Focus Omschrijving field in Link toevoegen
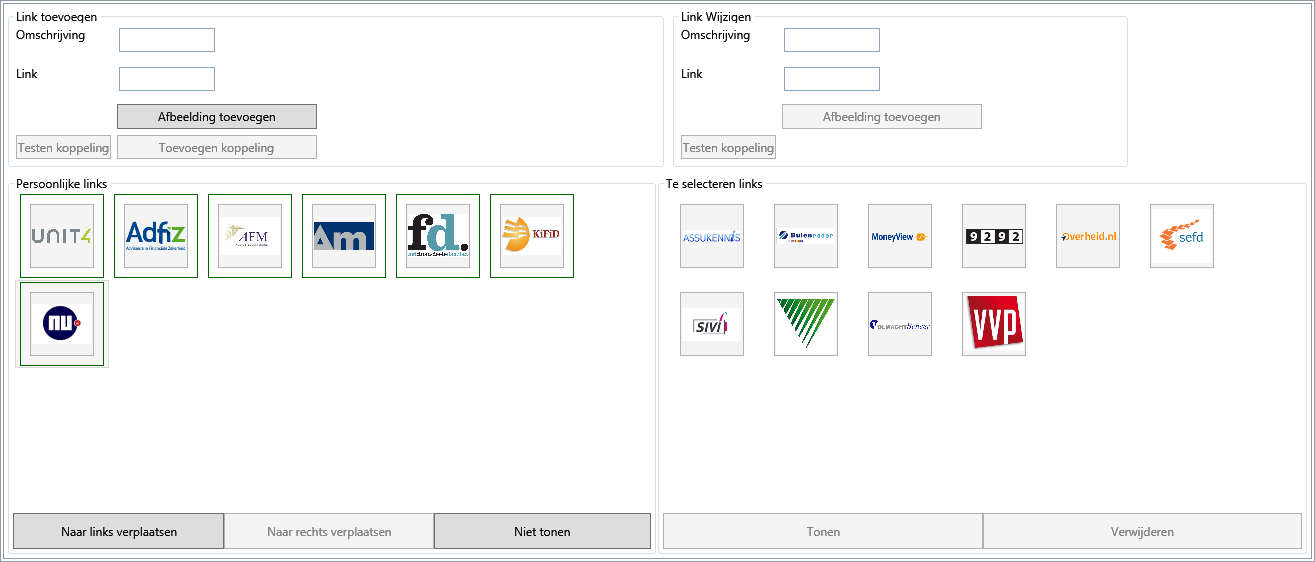Image resolution: width=1315 pixels, height=562 pixels. [167, 40]
